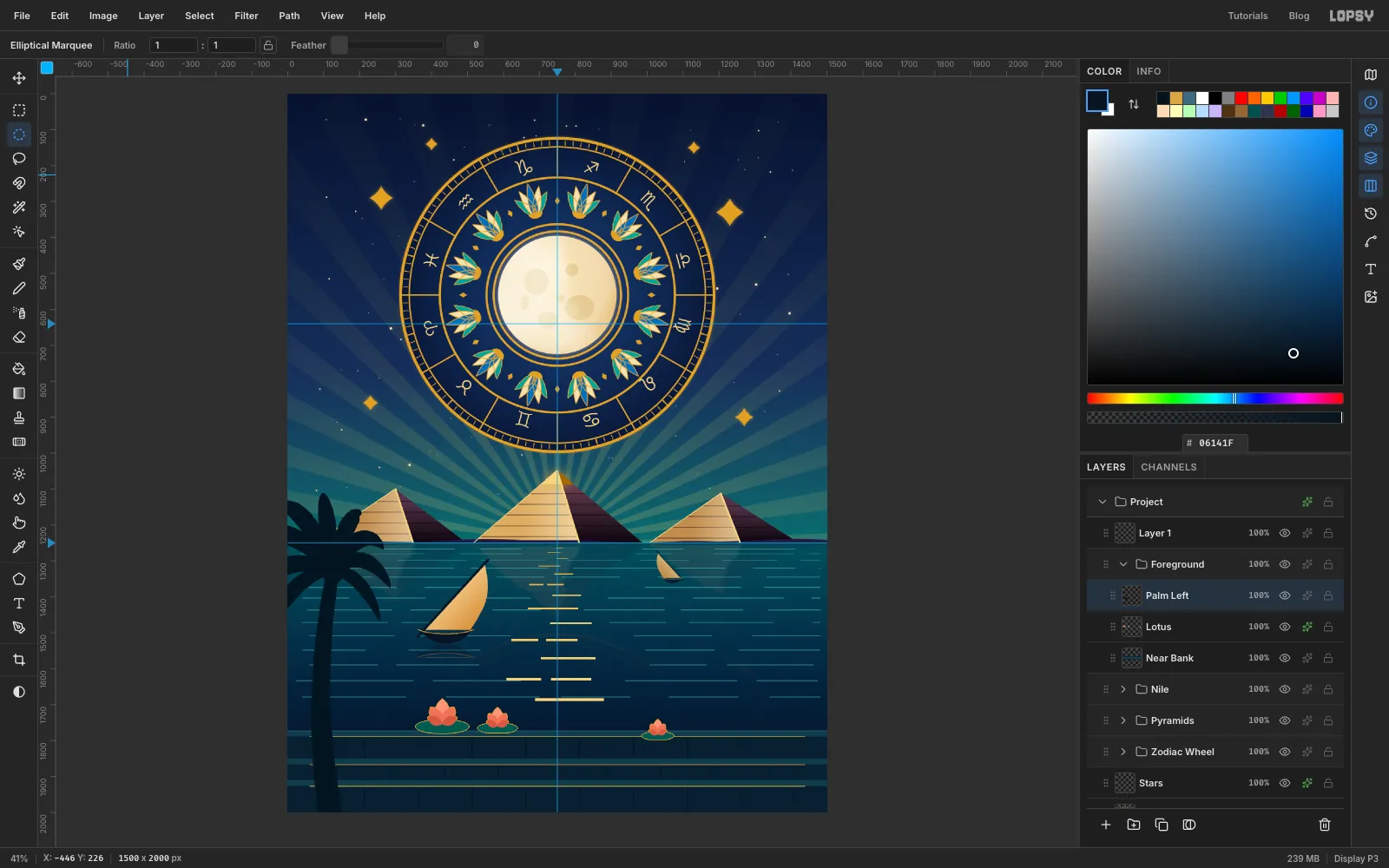Expand the Zodiac Wheel folder
Image resolution: width=1389 pixels, height=868 pixels.
[1123, 752]
